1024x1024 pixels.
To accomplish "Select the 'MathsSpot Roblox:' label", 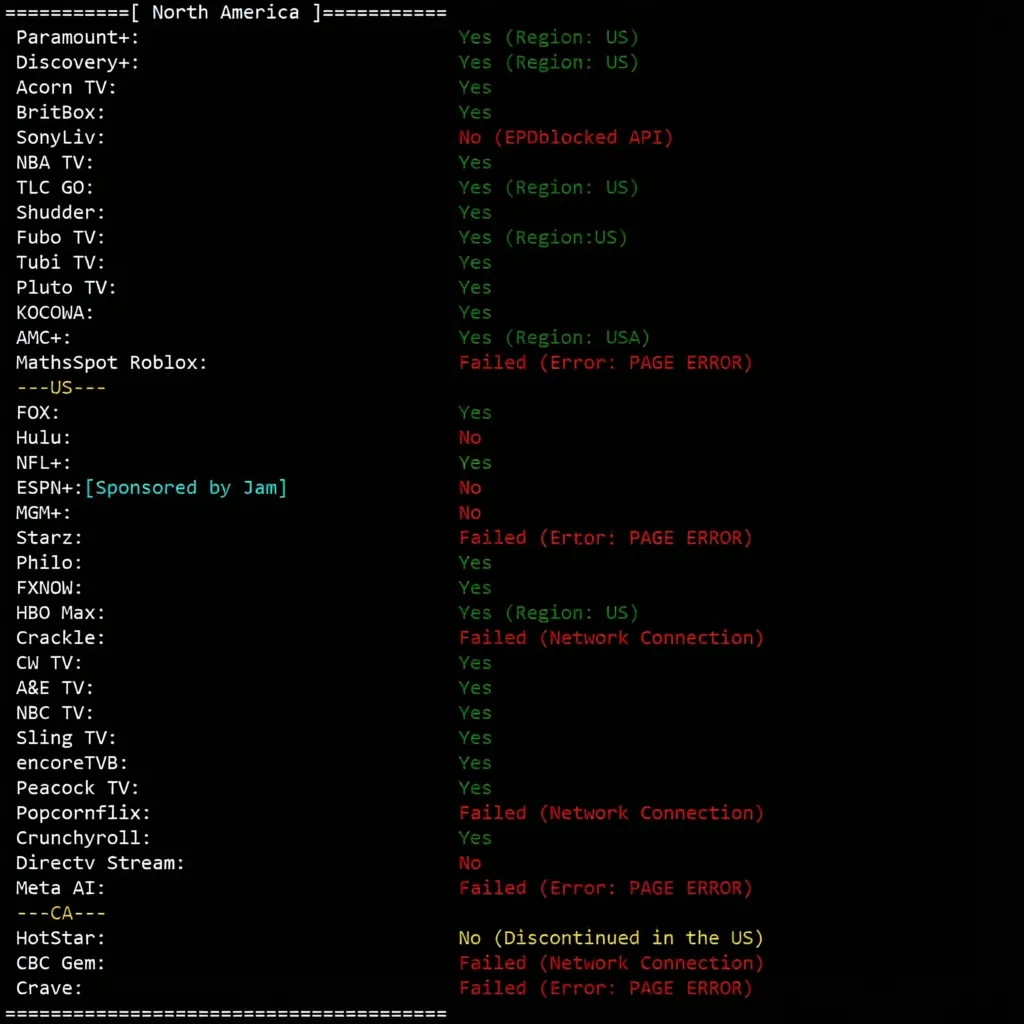I will point(112,363).
